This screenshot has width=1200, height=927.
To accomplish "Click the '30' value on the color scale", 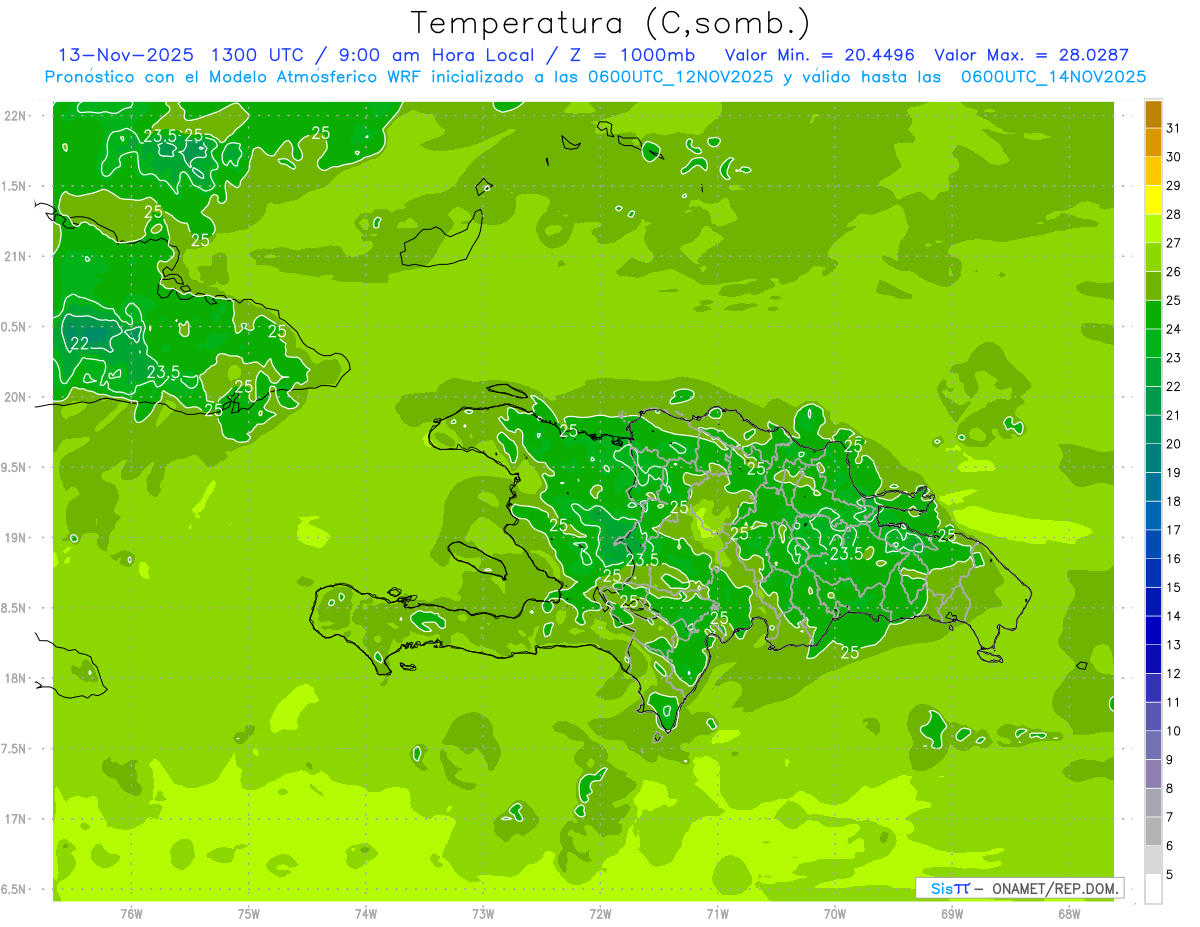I will pos(1174,157).
